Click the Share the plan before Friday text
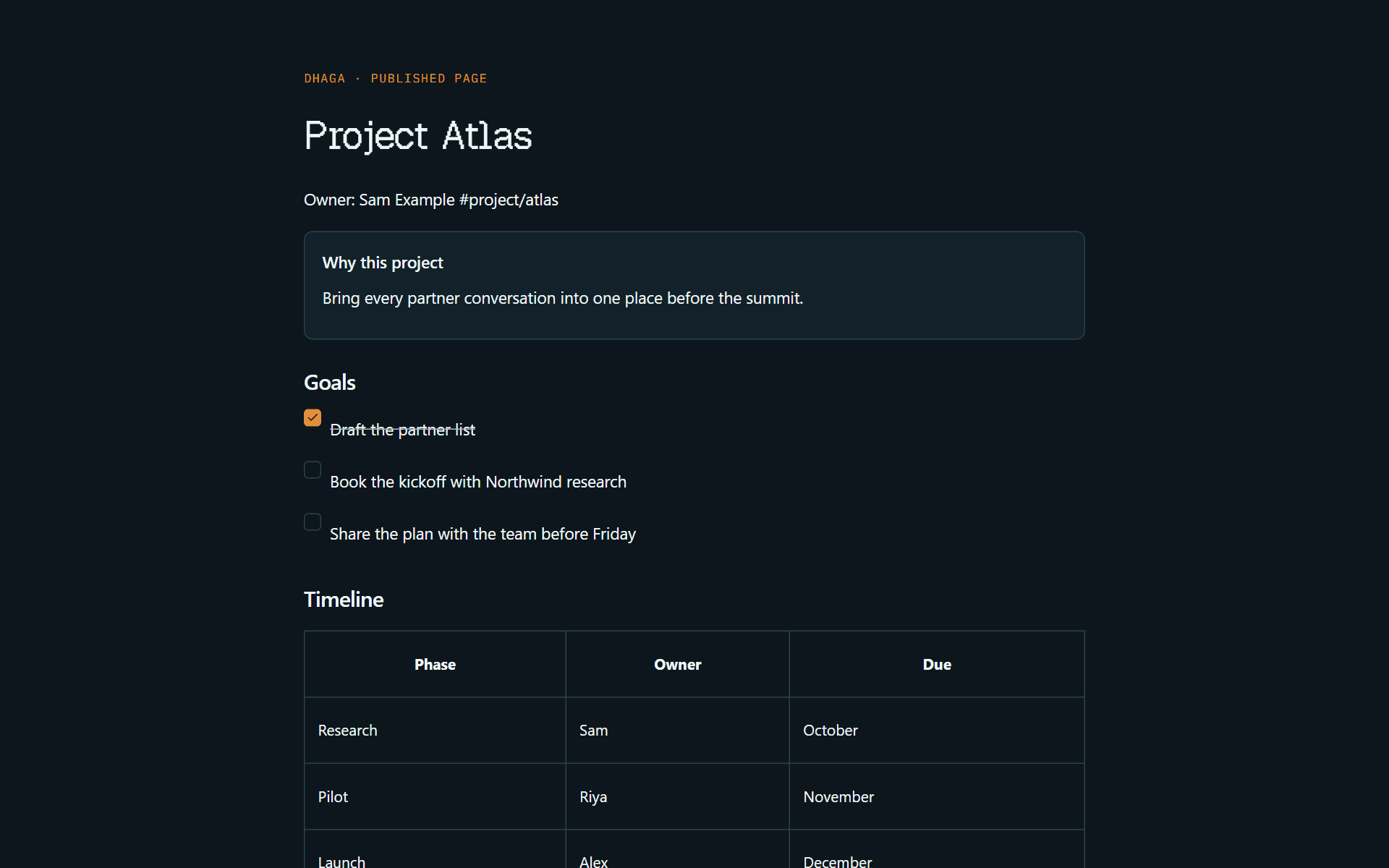 (483, 534)
